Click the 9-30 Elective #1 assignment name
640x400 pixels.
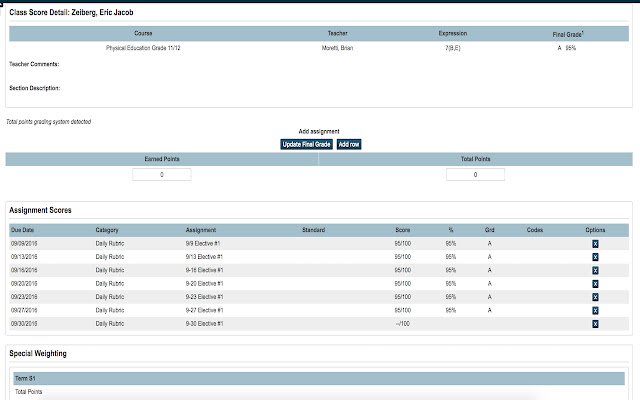[x=204, y=323]
